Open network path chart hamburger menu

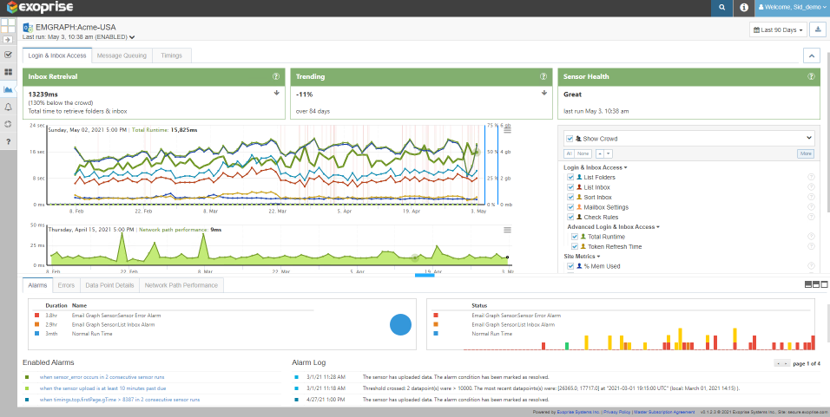tap(507, 230)
